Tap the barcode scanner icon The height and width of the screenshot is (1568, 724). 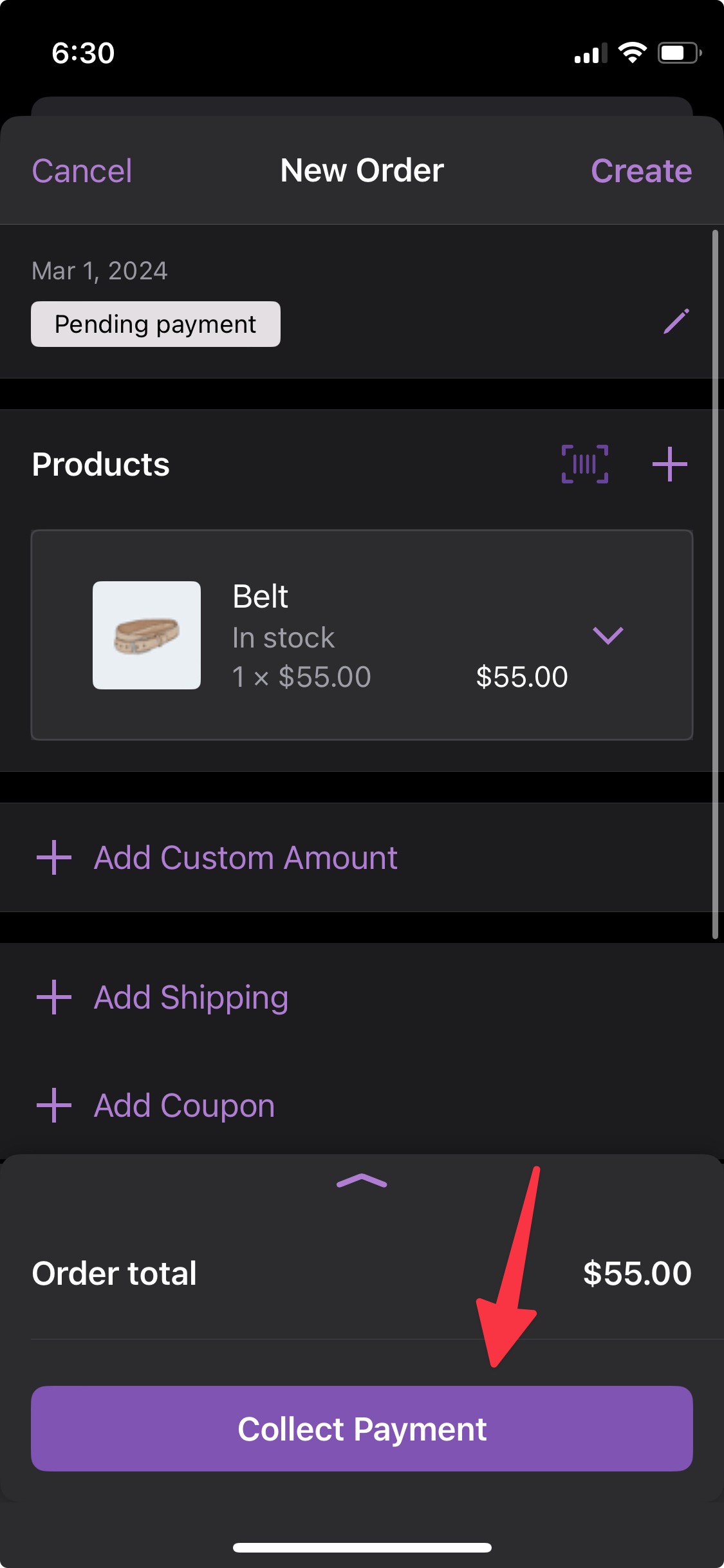click(x=584, y=464)
